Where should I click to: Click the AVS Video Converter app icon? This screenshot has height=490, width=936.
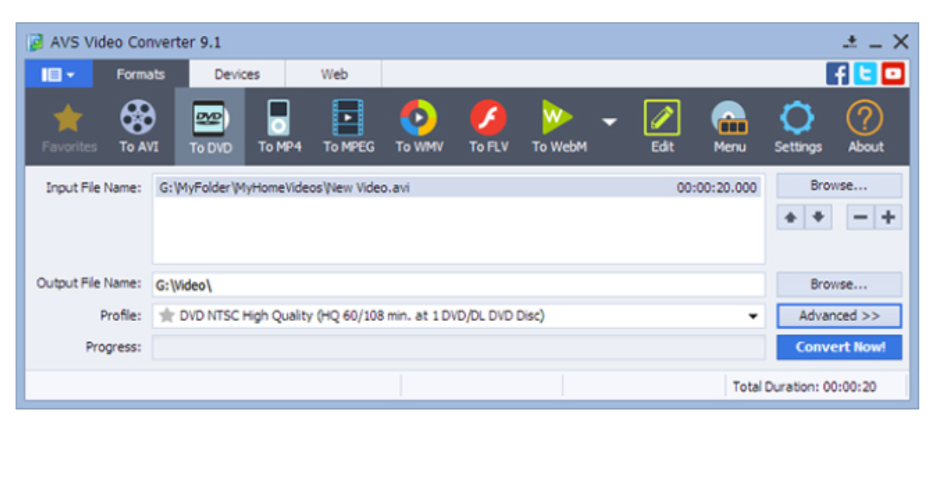(x=36, y=42)
